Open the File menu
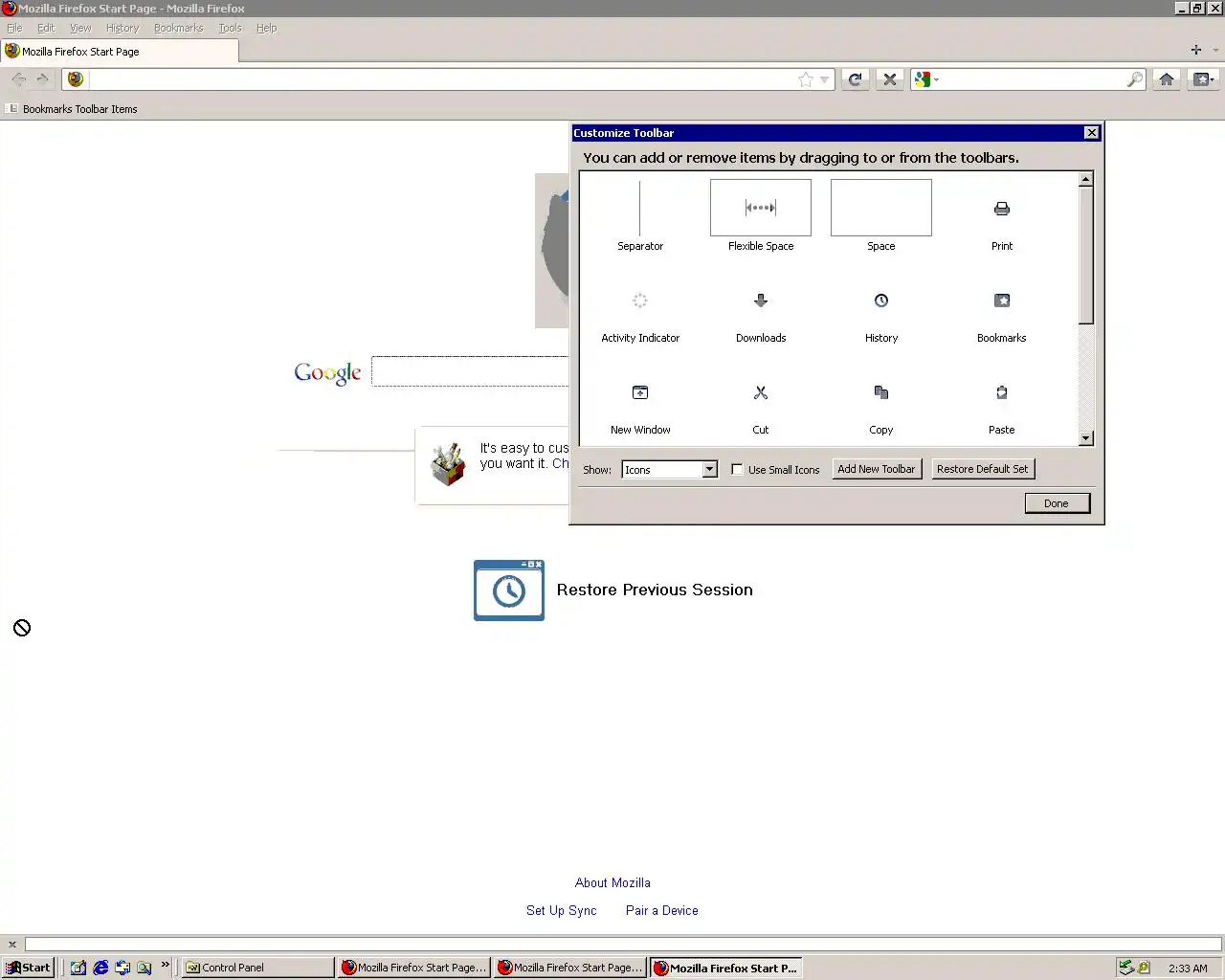The height and width of the screenshot is (980, 1225). 14,28
